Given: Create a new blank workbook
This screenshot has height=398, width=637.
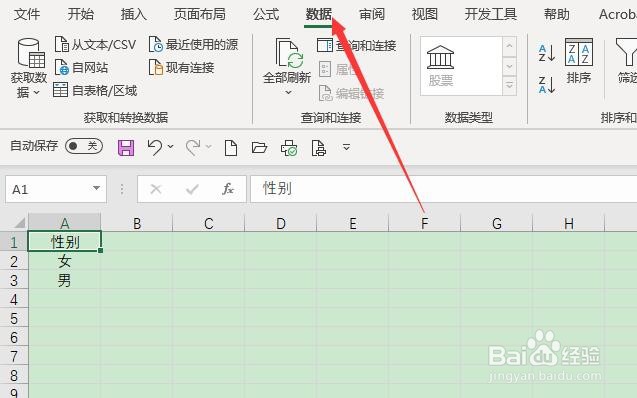Looking at the screenshot, I should coord(231,148).
